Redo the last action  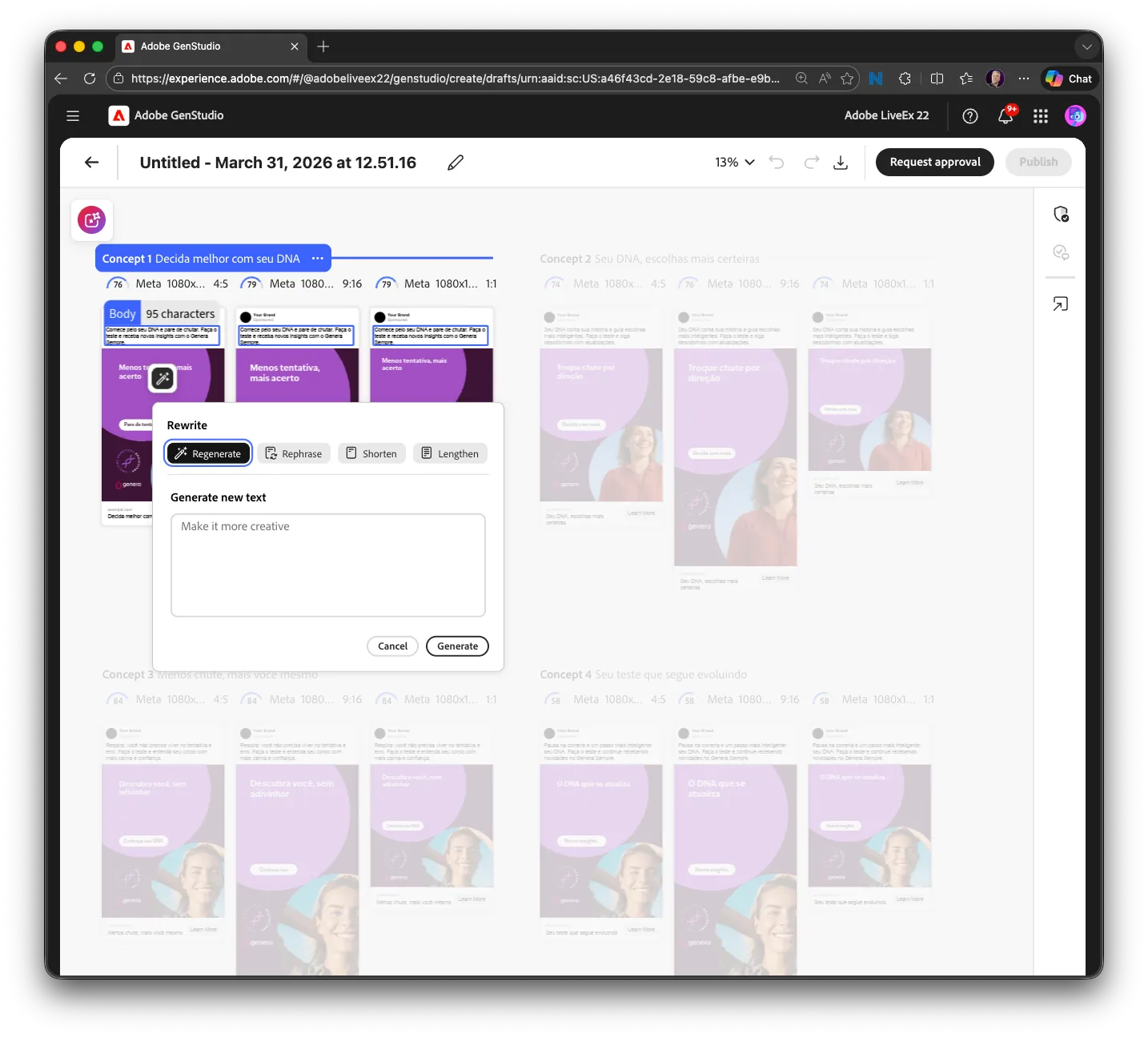812,162
